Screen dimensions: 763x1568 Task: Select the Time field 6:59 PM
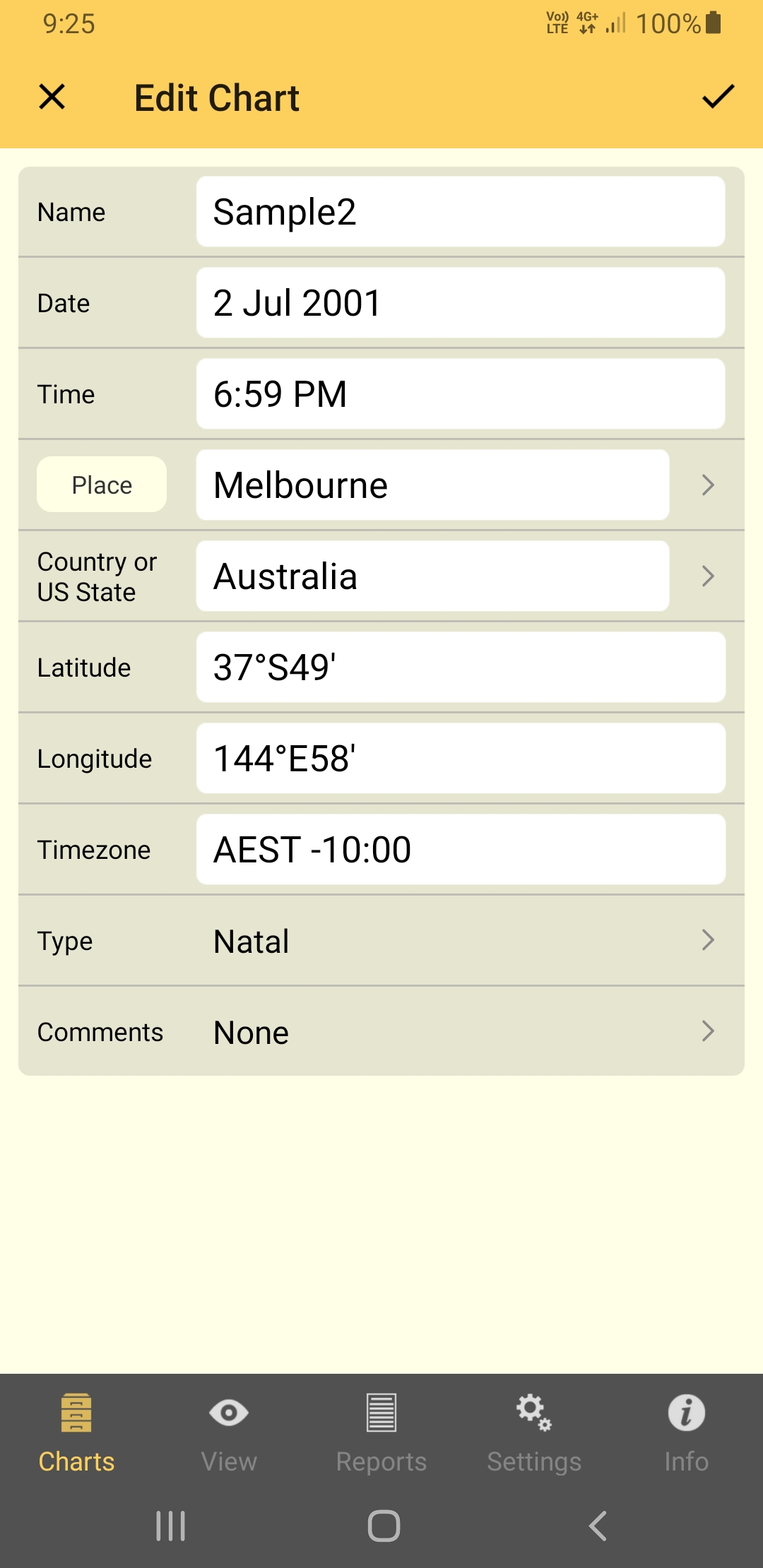(x=461, y=394)
